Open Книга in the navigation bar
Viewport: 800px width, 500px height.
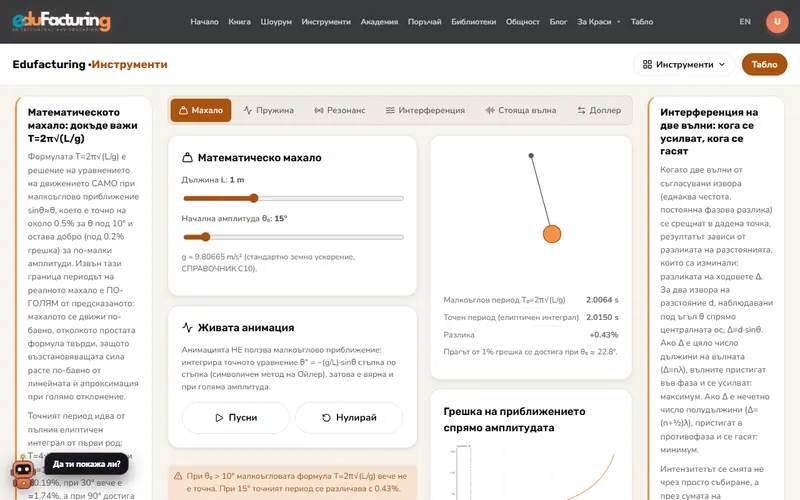click(239, 21)
